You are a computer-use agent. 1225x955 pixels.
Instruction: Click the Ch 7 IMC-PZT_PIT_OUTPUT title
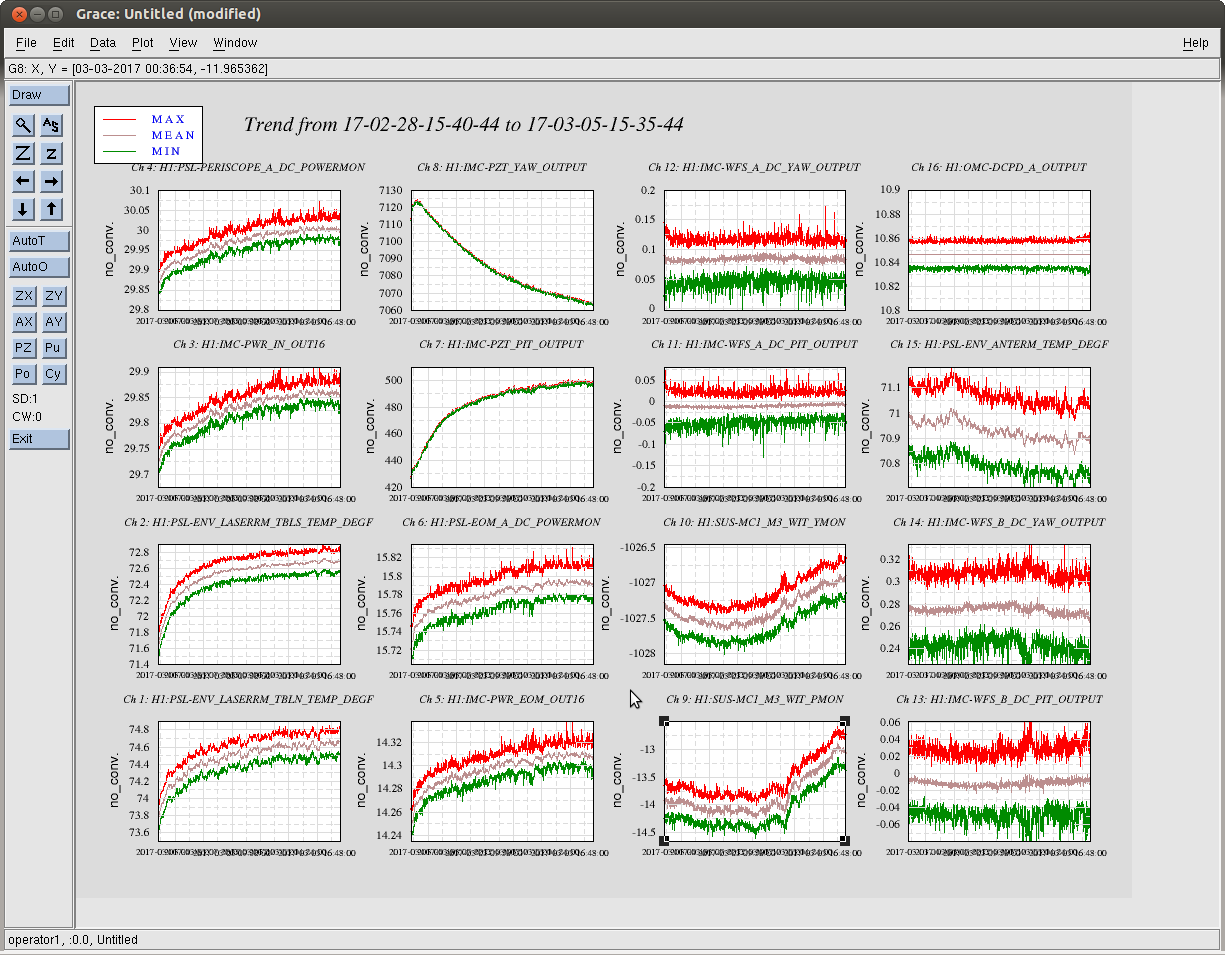point(502,345)
